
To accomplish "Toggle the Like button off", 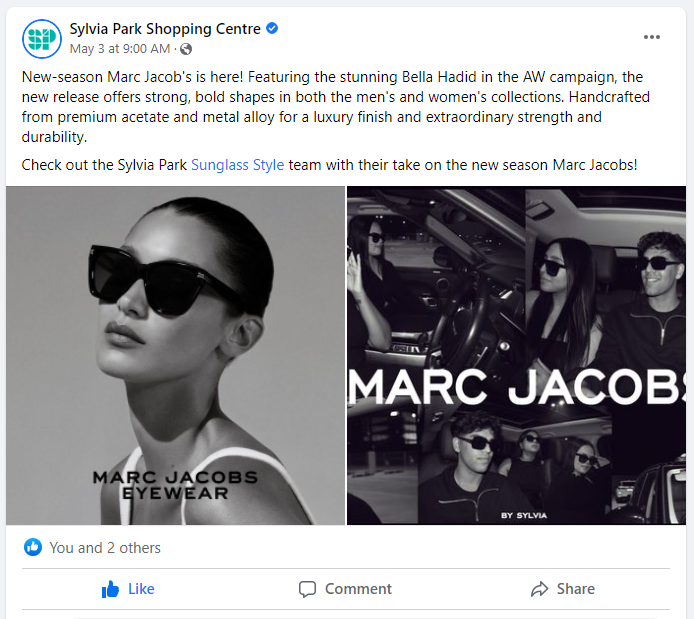I will click(128, 589).
